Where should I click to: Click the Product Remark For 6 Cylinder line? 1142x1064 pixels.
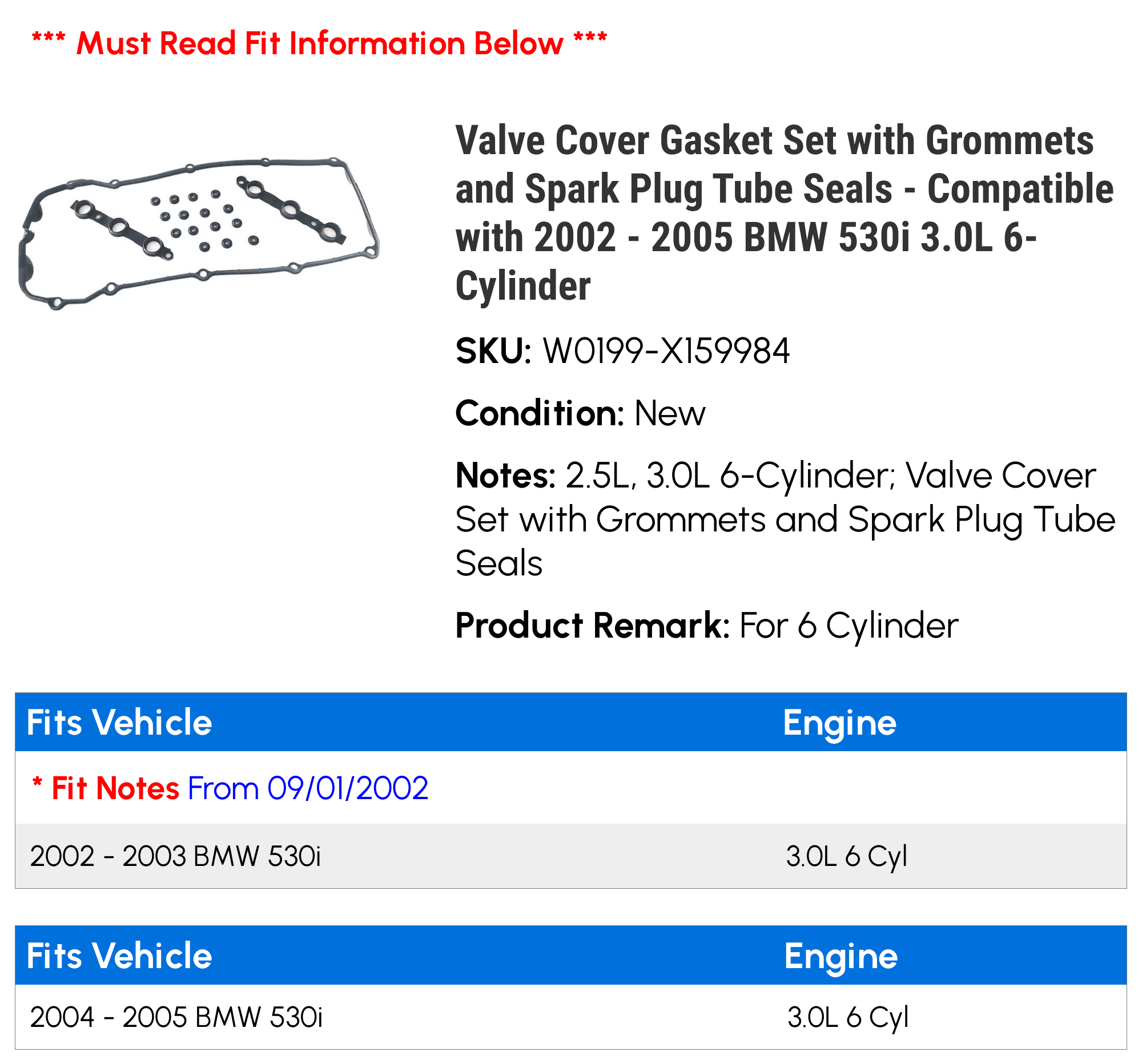point(706,625)
